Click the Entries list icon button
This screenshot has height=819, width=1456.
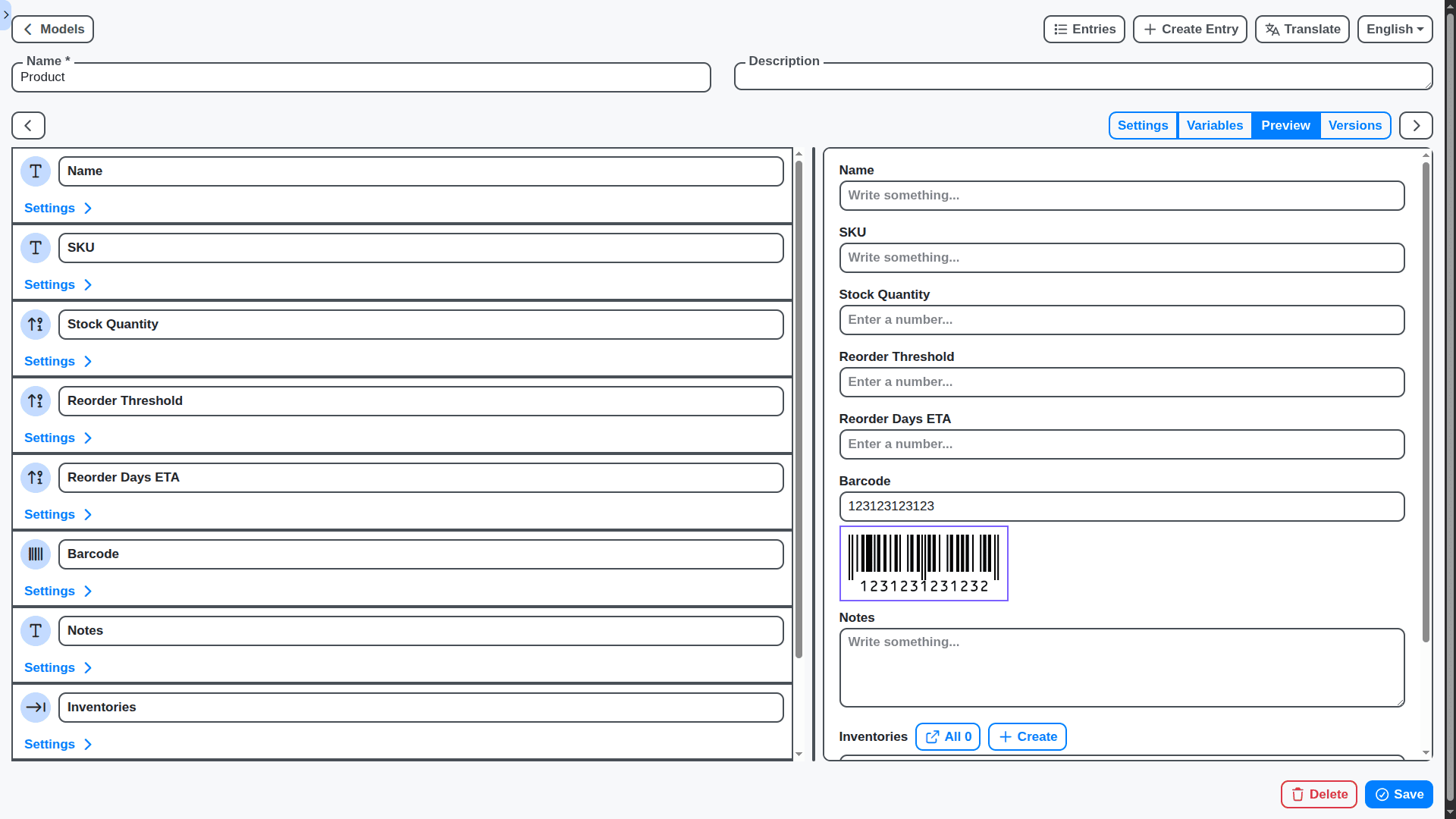pyautogui.click(x=1084, y=29)
